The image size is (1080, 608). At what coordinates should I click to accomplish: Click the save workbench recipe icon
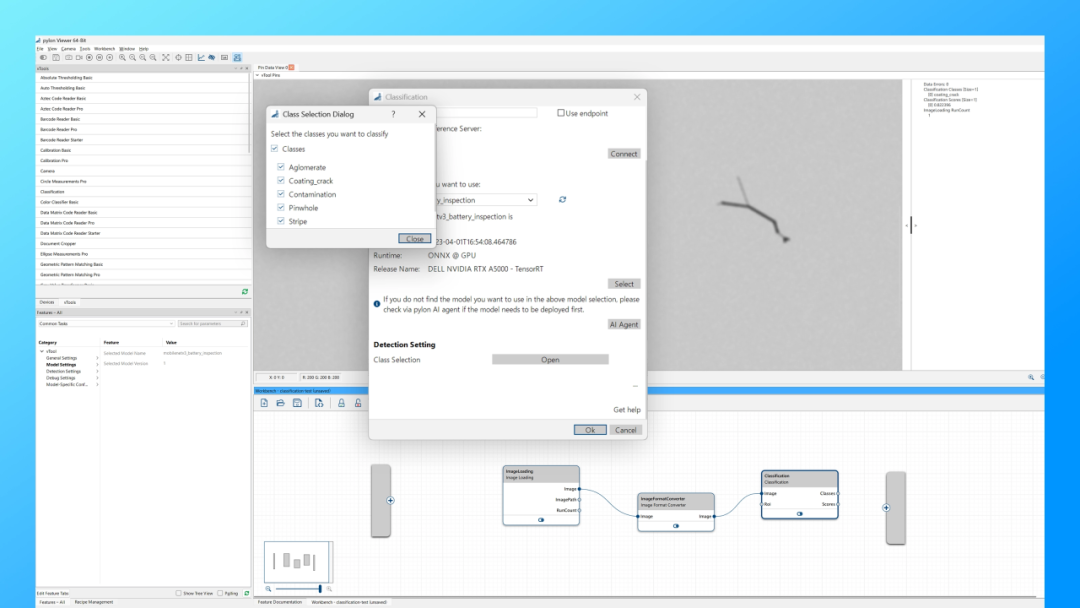297,403
